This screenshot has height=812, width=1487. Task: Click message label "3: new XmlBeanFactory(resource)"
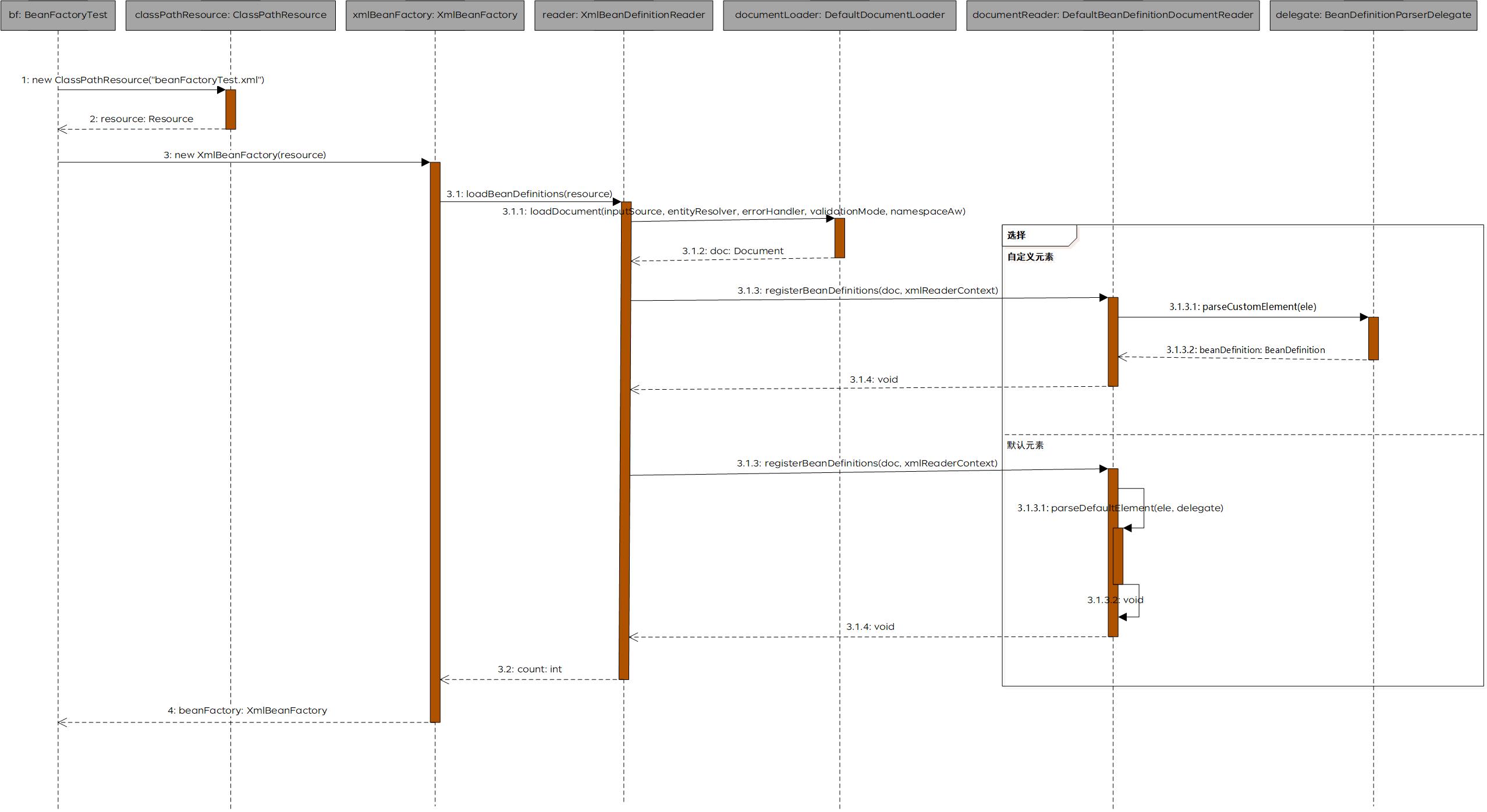[244, 155]
